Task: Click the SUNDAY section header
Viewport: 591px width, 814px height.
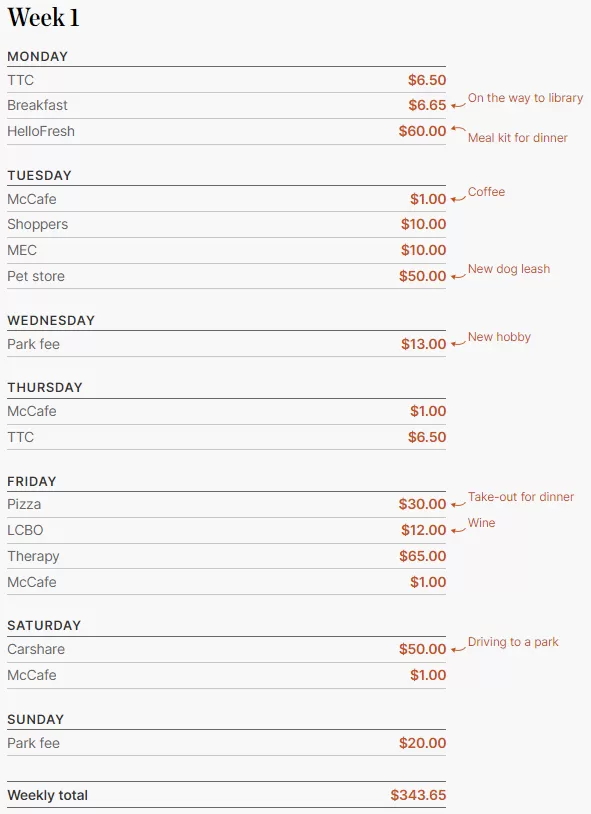Action: pos(35,719)
